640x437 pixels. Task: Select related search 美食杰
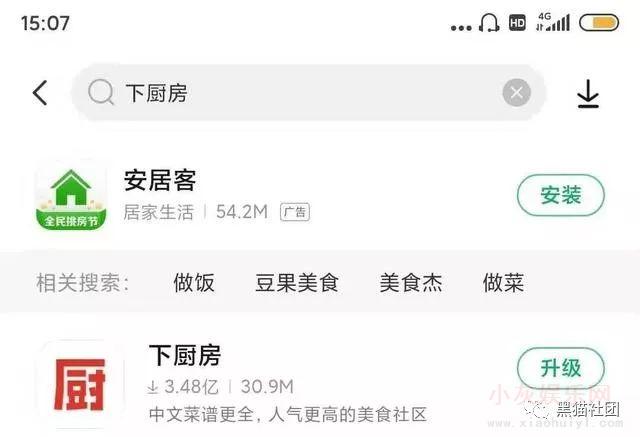(x=411, y=282)
